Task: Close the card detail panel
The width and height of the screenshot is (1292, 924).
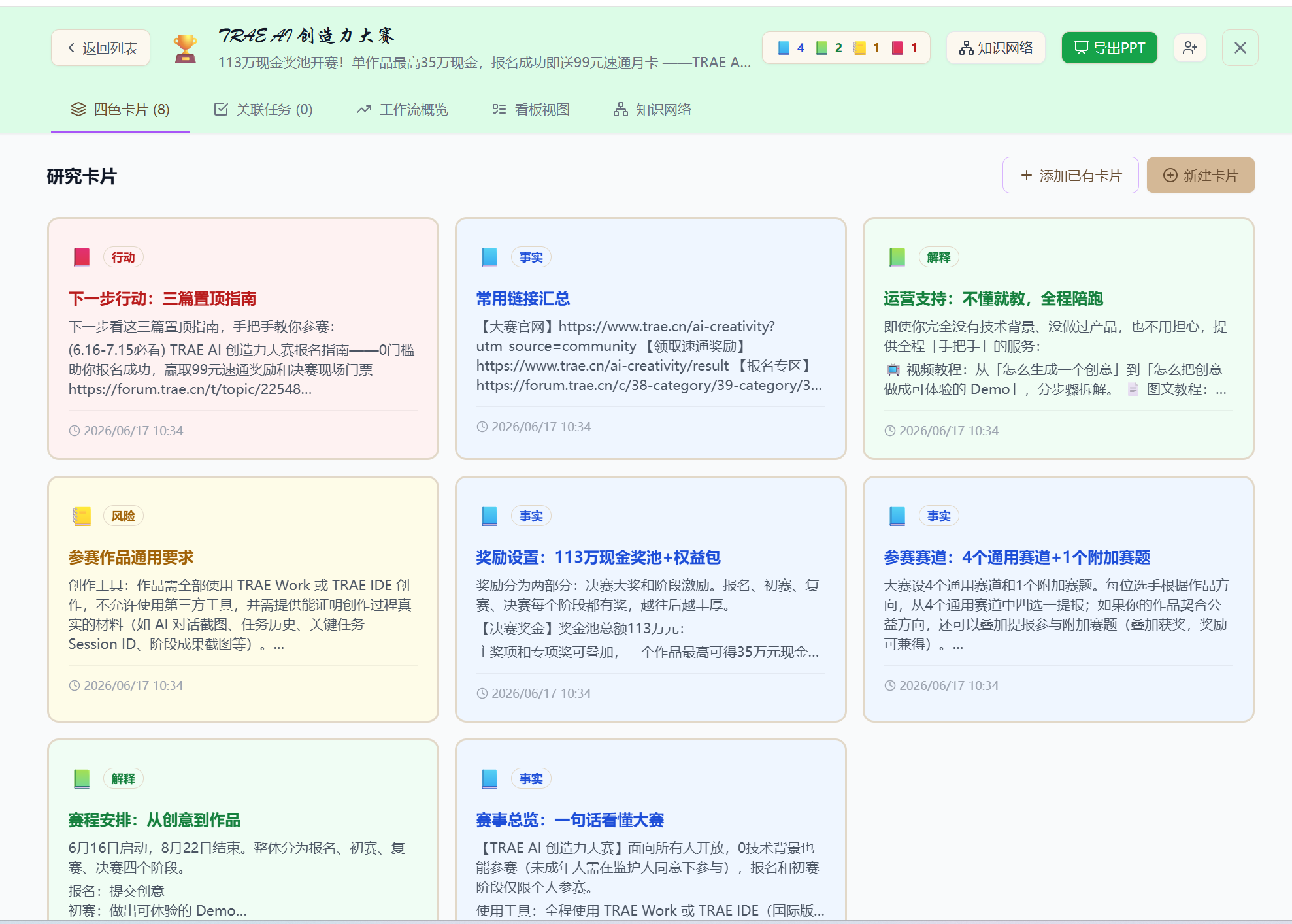Action: 1240,48
